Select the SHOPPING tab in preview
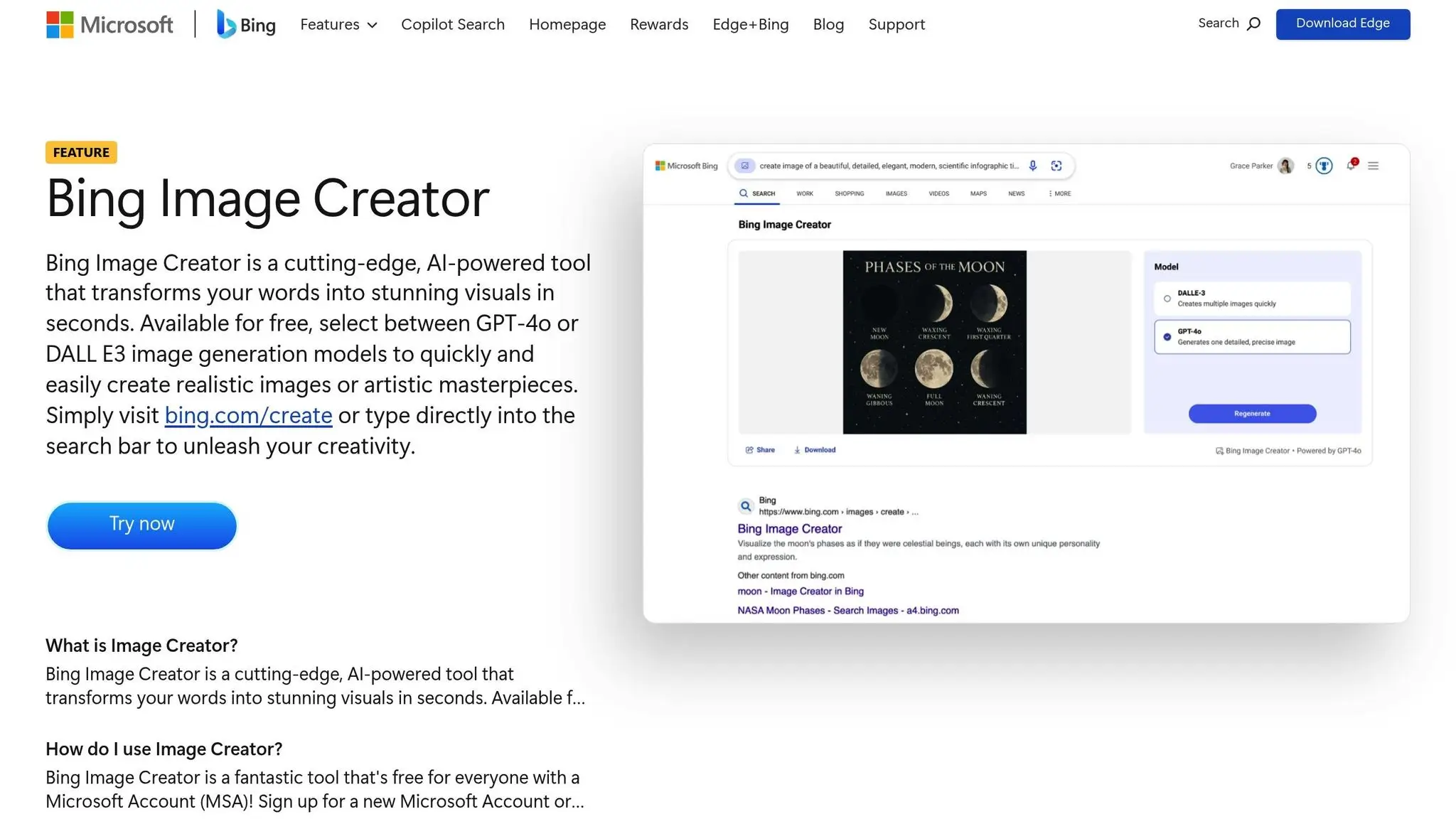 pos(850,193)
